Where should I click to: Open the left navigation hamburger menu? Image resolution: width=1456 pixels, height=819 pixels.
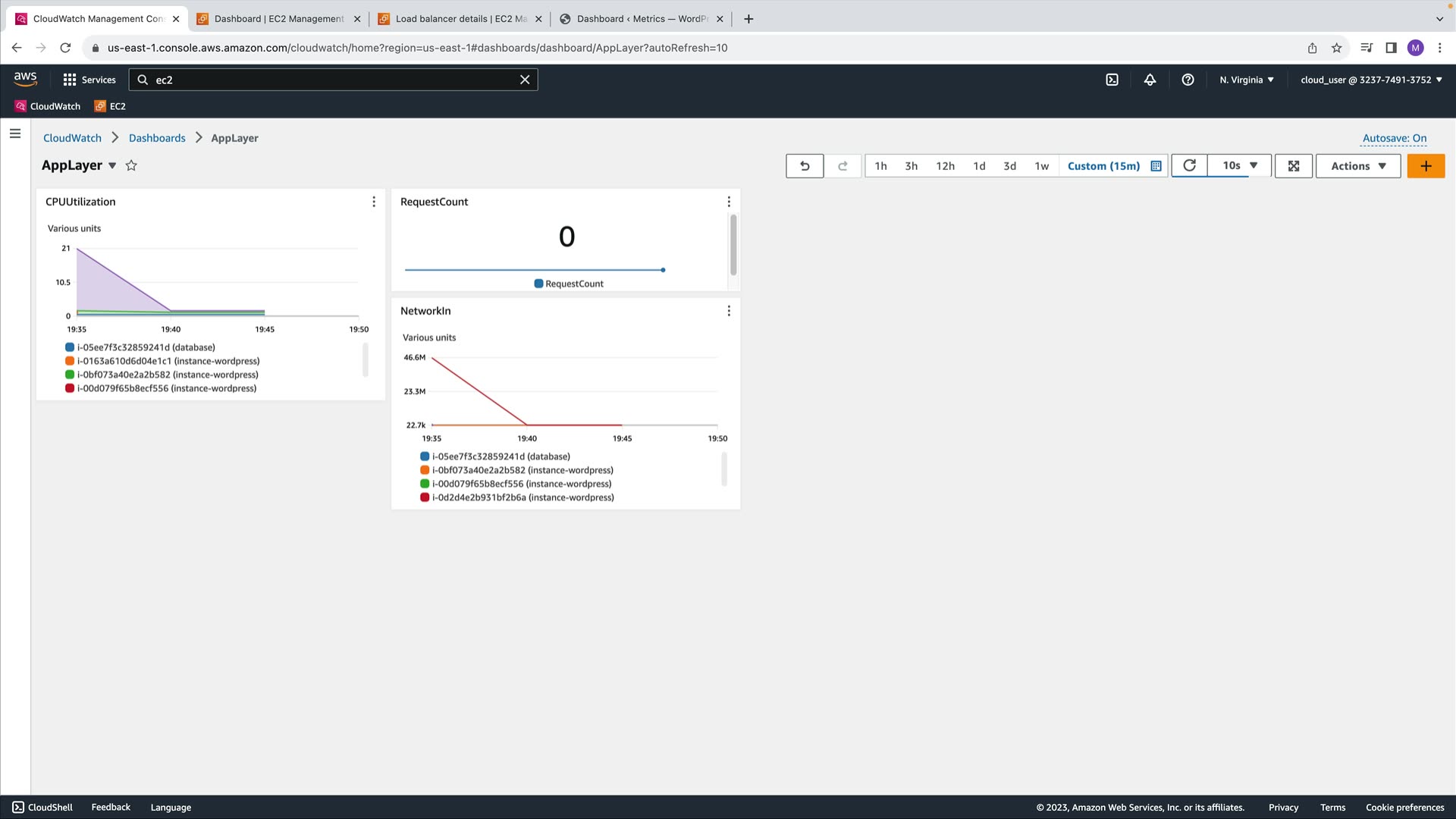pyautogui.click(x=15, y=133)
